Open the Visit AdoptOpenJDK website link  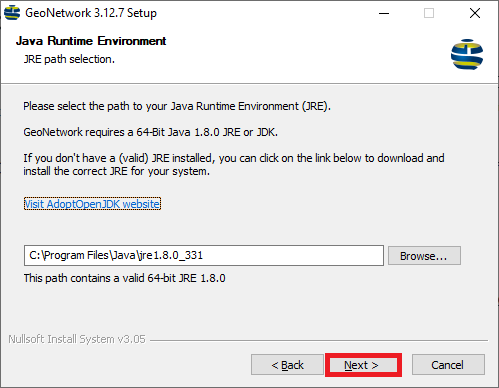point(92,204)
